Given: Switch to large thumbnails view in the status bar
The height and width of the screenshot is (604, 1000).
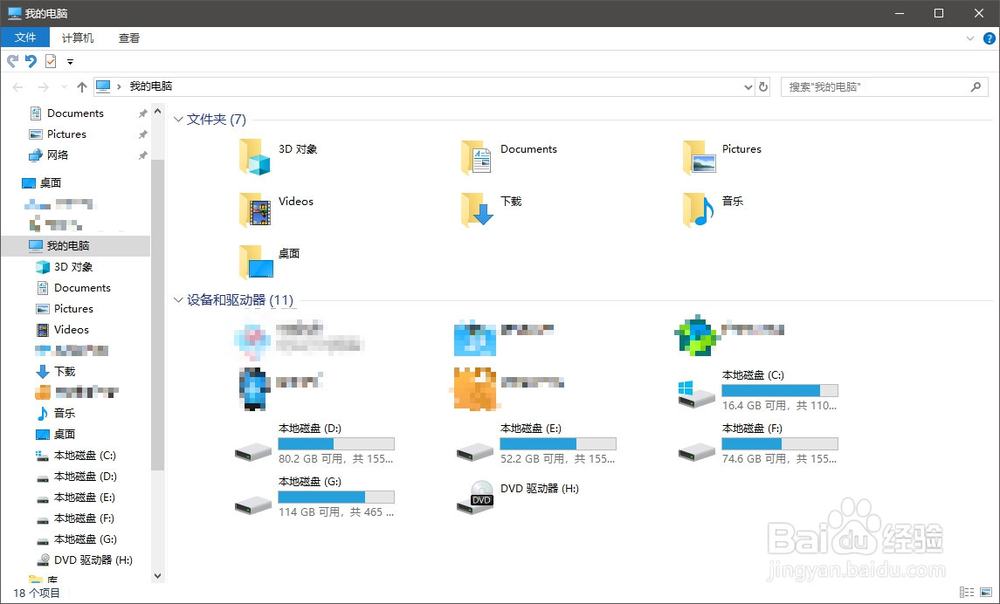Looking at the screenshot, I should (986, 592).
